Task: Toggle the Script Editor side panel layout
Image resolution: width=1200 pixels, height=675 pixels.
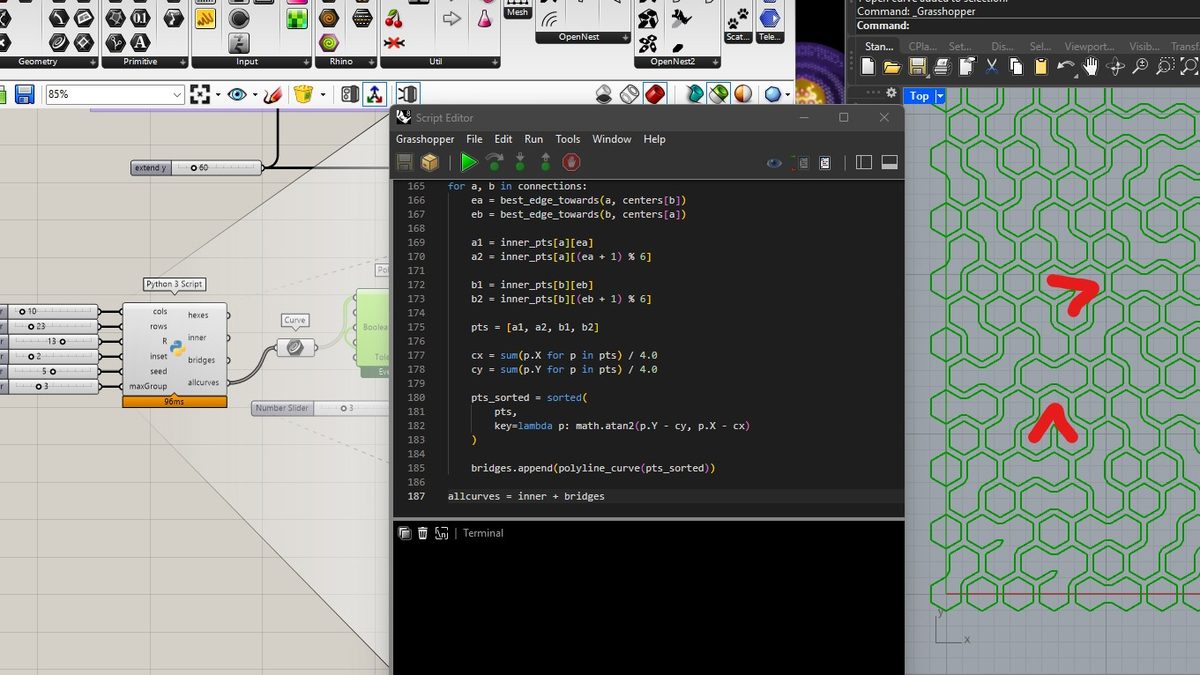Action: click(865, 162)
